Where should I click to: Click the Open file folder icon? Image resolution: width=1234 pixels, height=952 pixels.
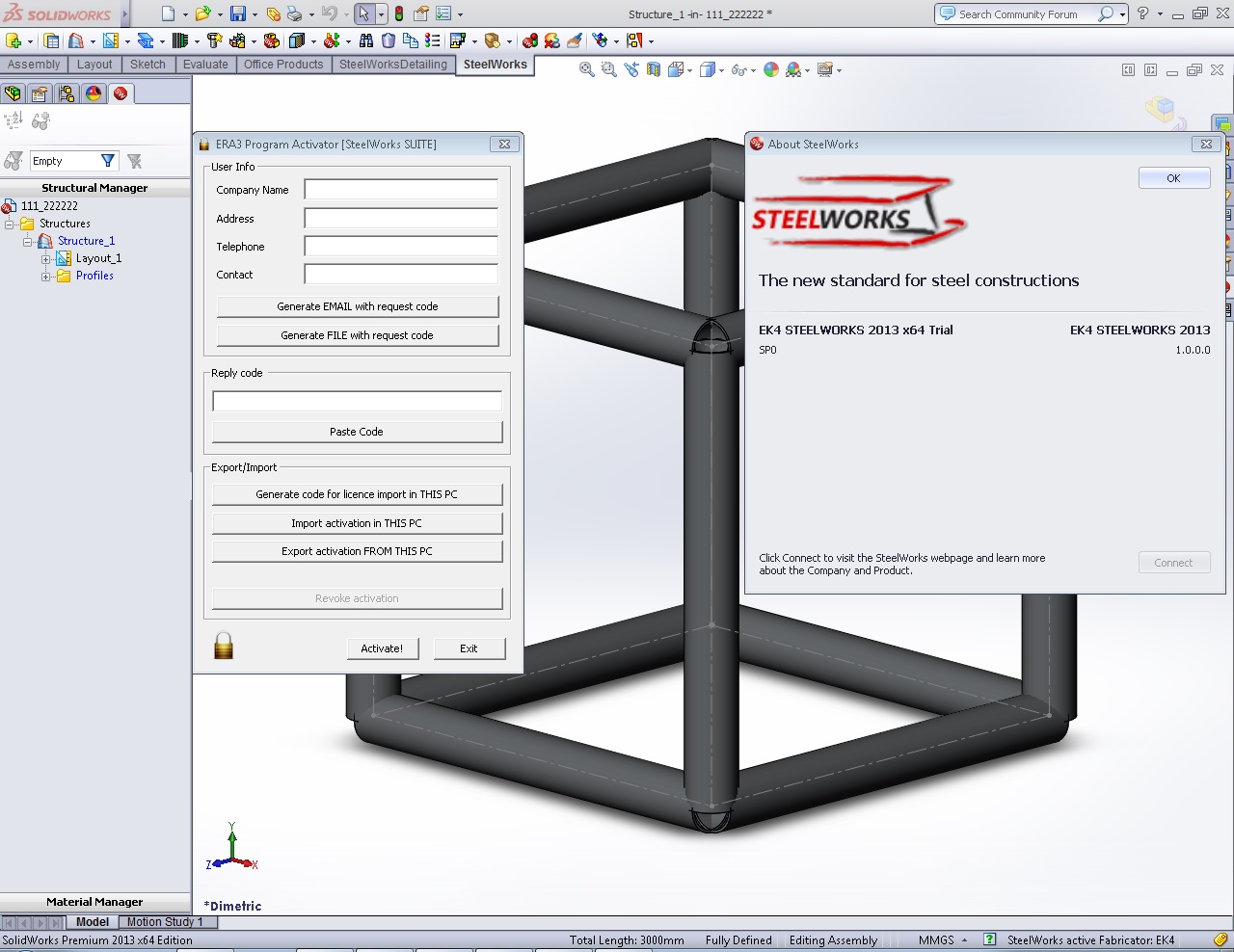[202, 13]
